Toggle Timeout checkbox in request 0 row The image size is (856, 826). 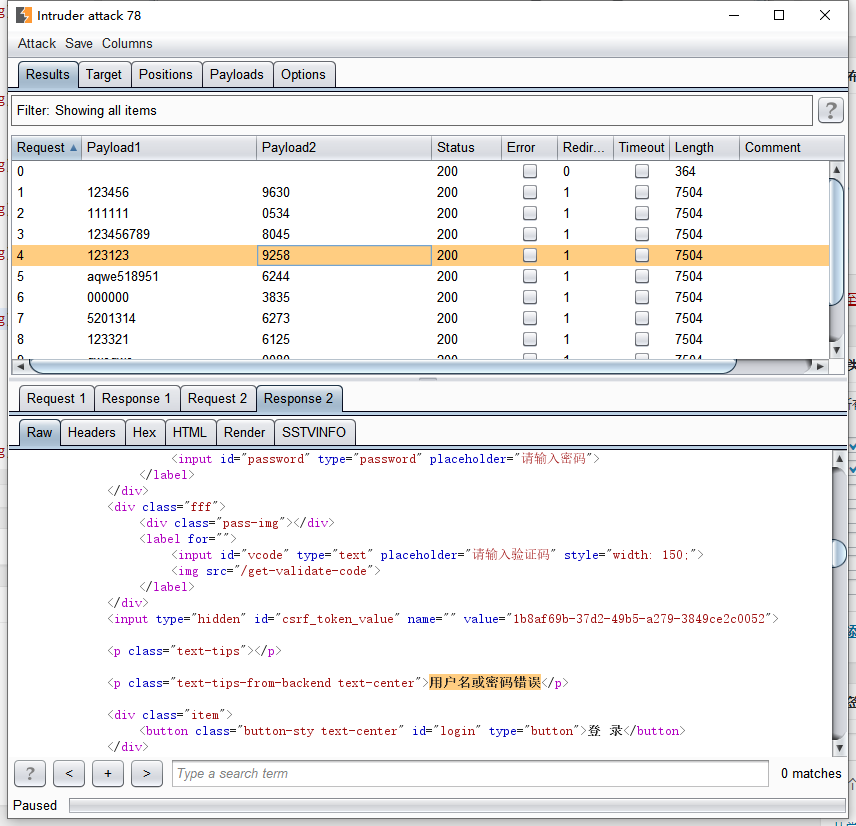pyautogui.click(x=642, y=171)
